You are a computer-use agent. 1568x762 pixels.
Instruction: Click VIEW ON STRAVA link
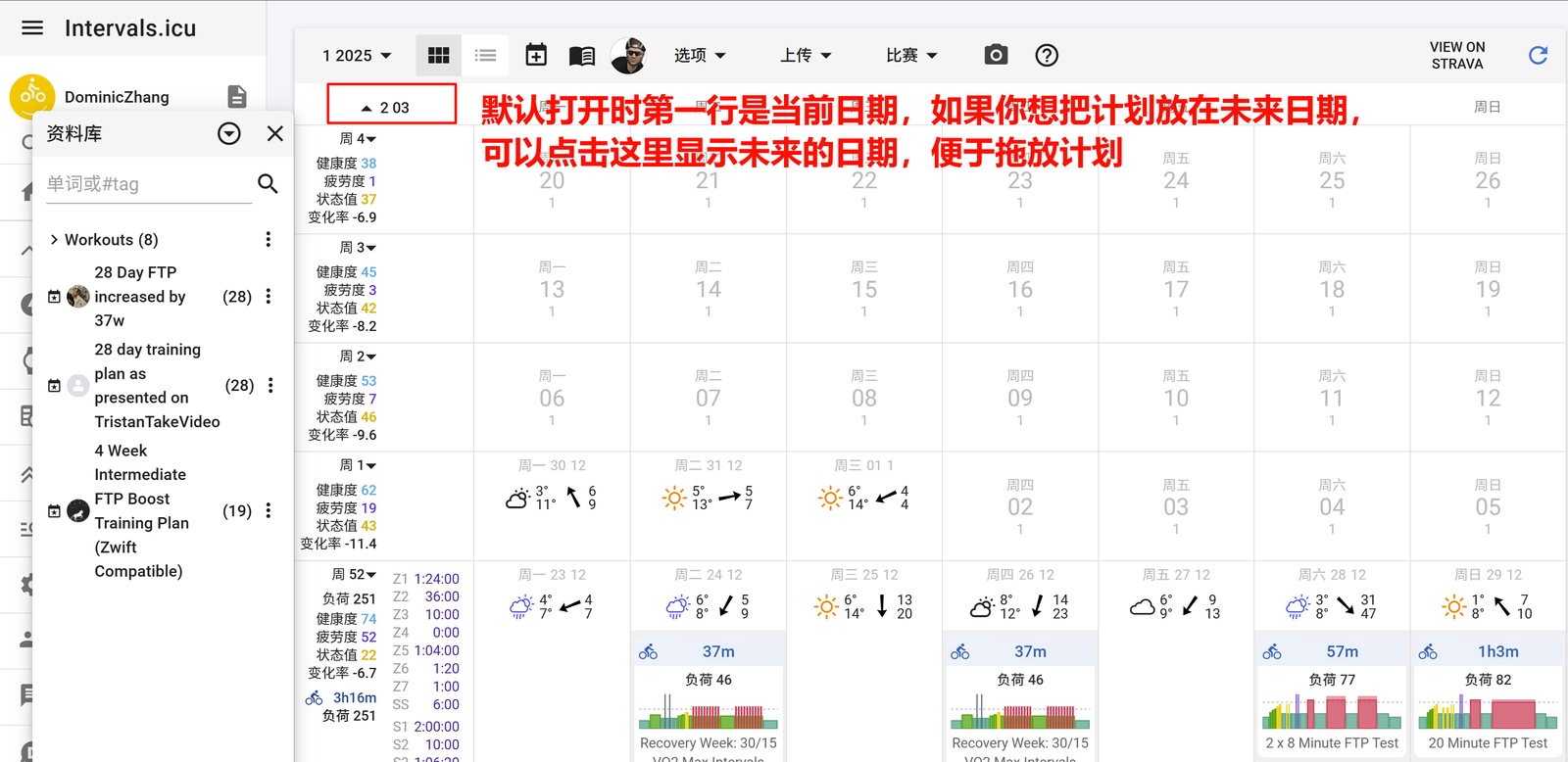coord(1456,56)
